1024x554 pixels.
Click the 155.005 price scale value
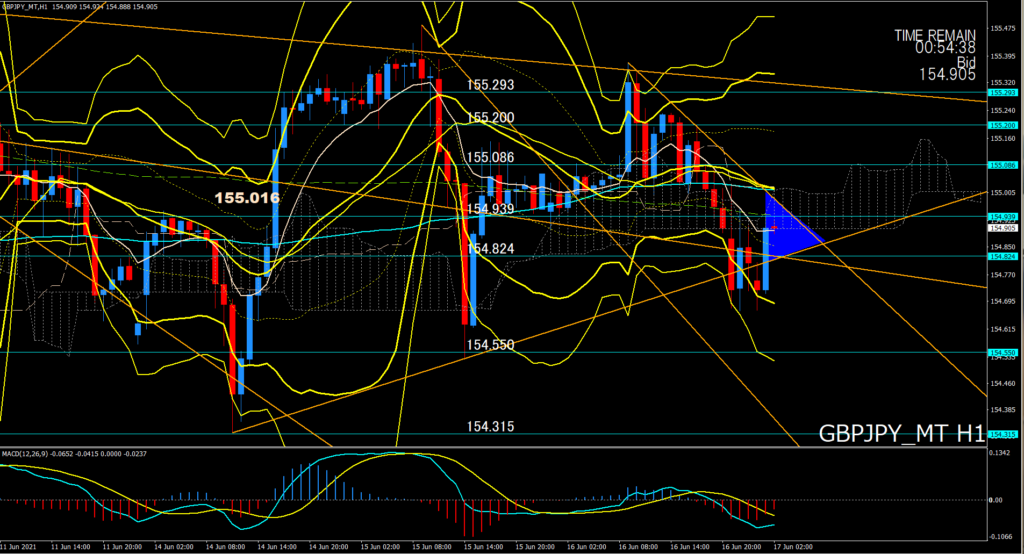click(1002, 193)
